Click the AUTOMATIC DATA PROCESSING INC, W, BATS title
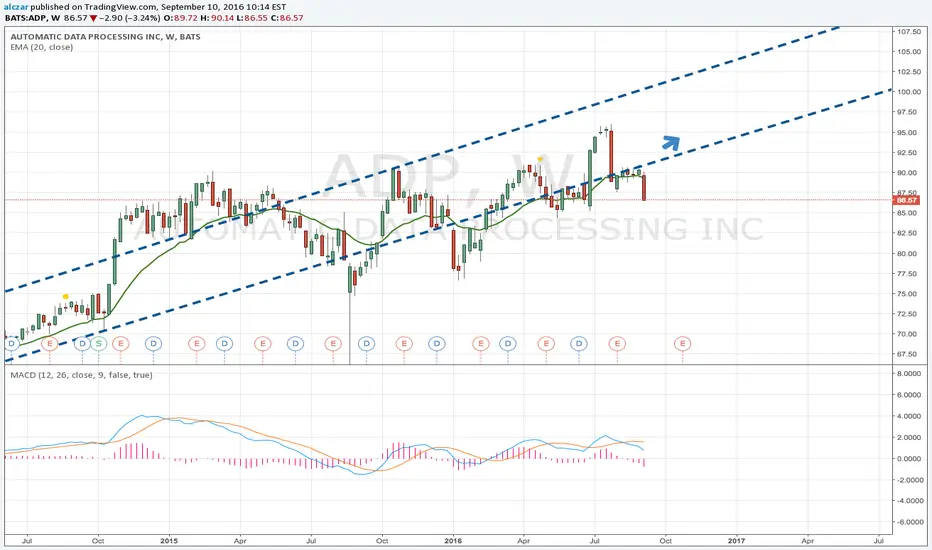932x550 pixels. pyautogui.click(x=105, y=36)
